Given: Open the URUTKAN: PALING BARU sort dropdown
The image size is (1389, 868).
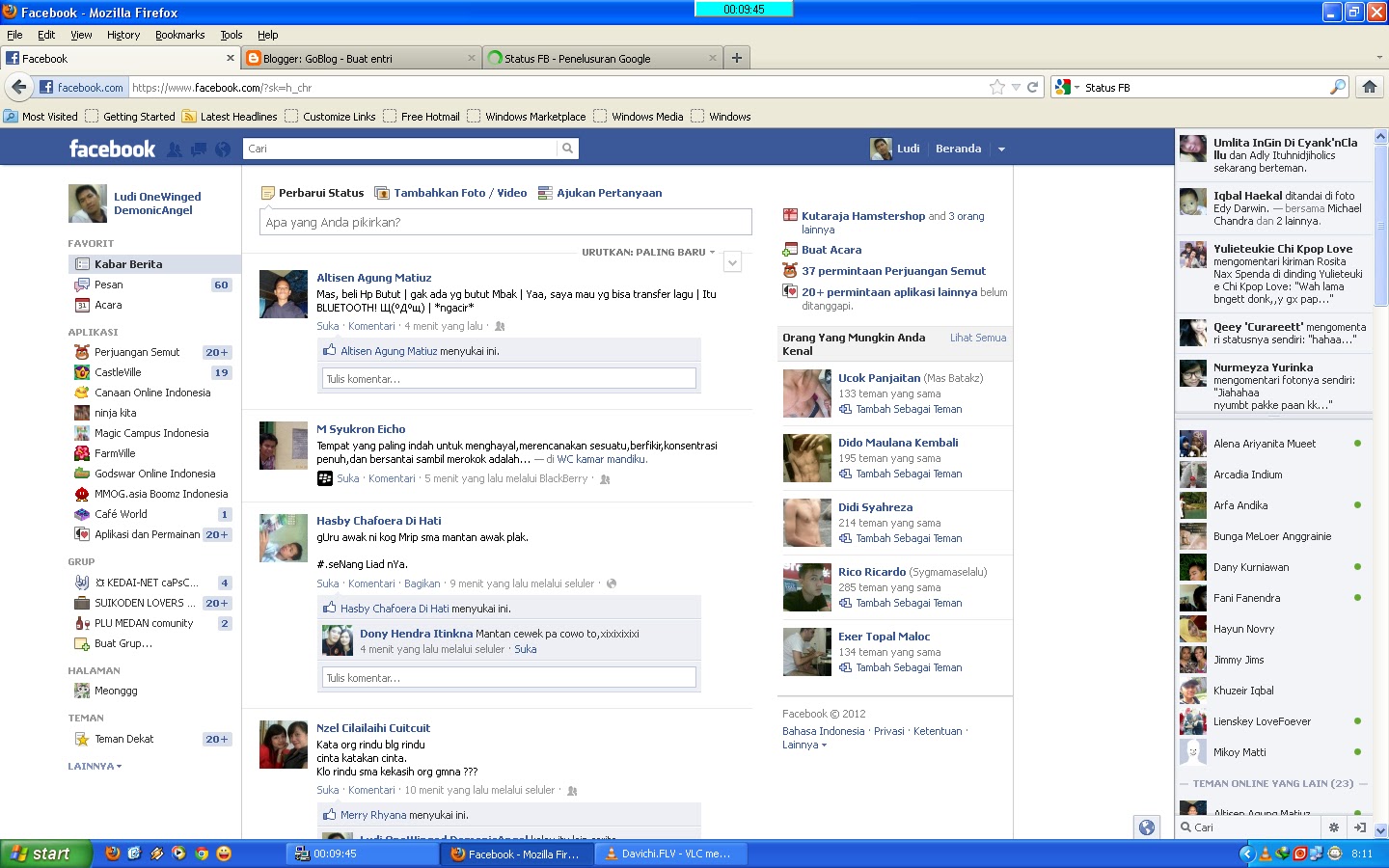Looking at the screenshot, I should click(x=648, y=253).
